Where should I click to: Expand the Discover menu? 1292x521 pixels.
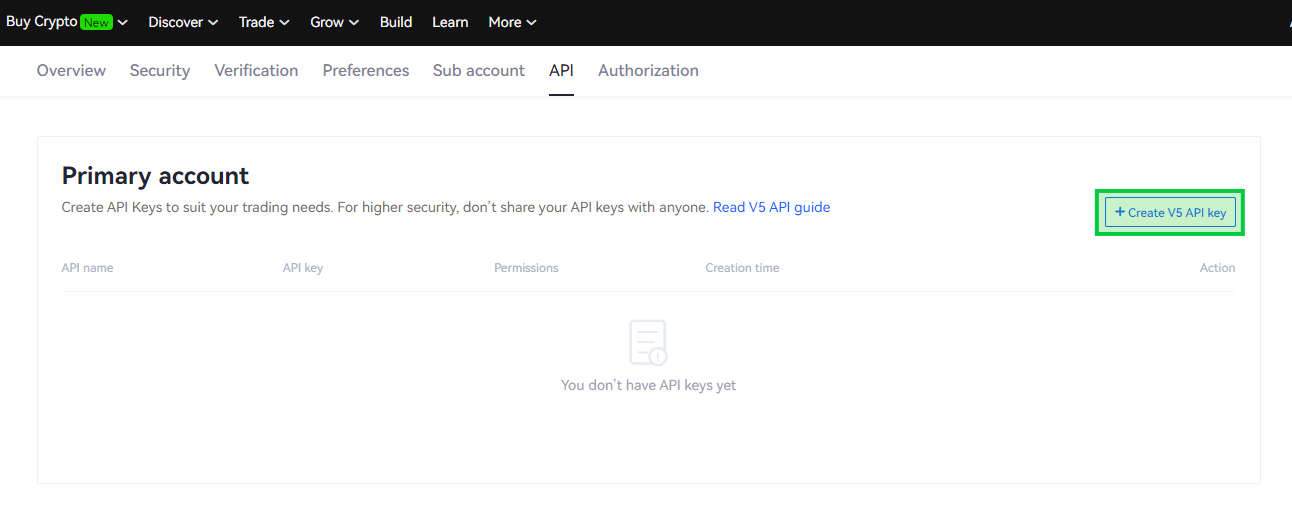click(x=183, y=22)
